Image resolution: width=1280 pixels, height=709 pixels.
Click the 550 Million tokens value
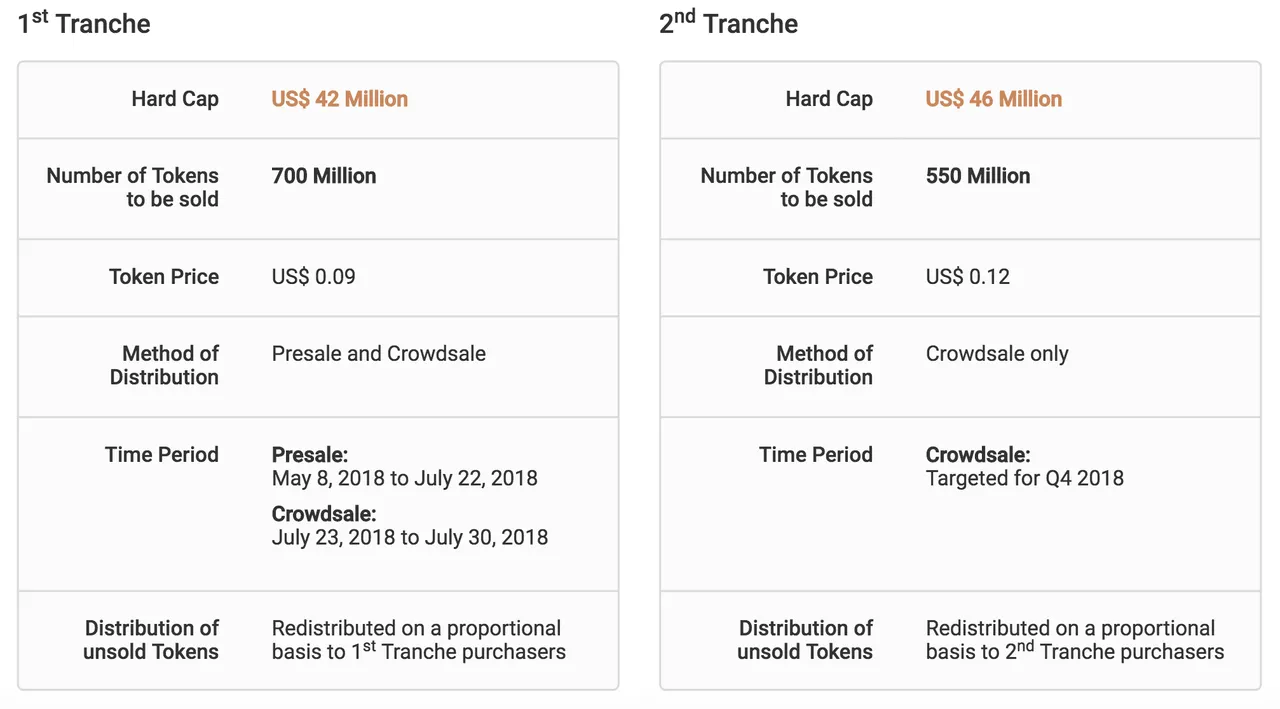(978, 176)
